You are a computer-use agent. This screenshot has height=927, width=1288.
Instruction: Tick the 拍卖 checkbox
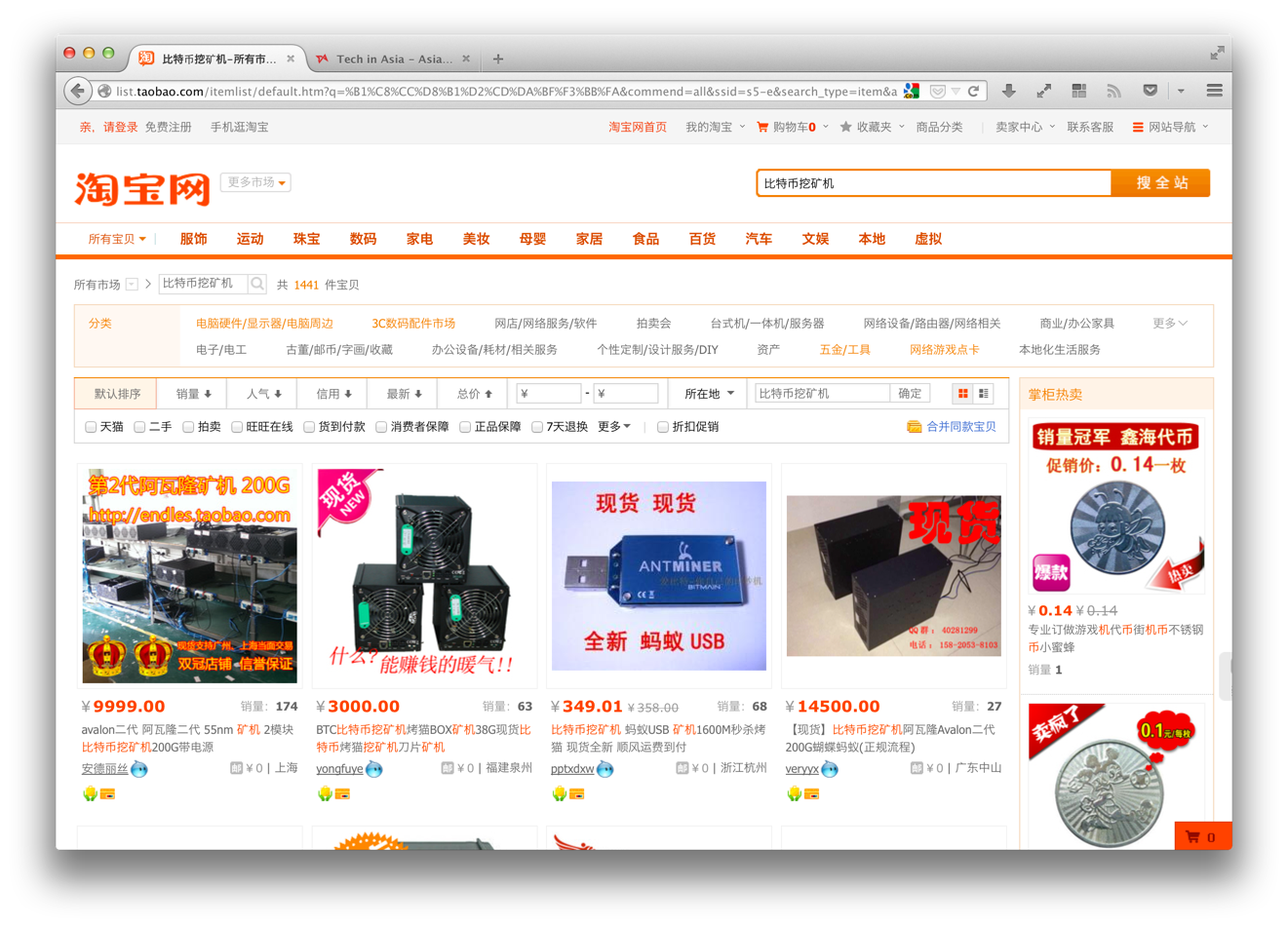188,427
